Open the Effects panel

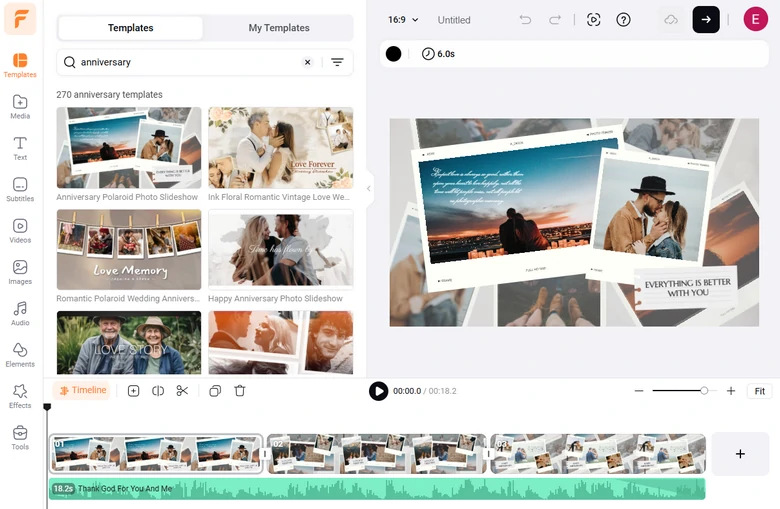(20, 396)
